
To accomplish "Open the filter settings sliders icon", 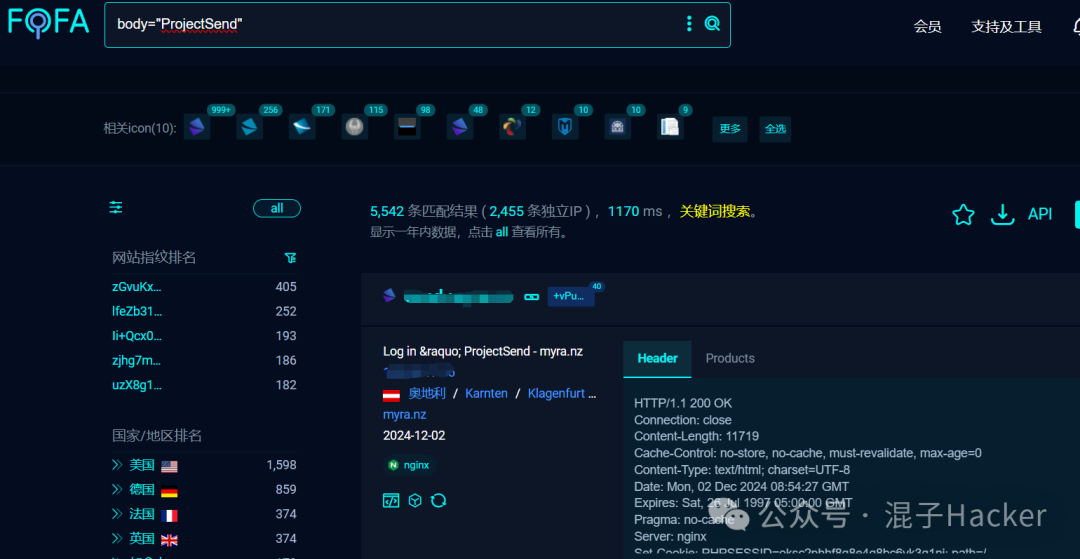I will [x=116, y=207].
